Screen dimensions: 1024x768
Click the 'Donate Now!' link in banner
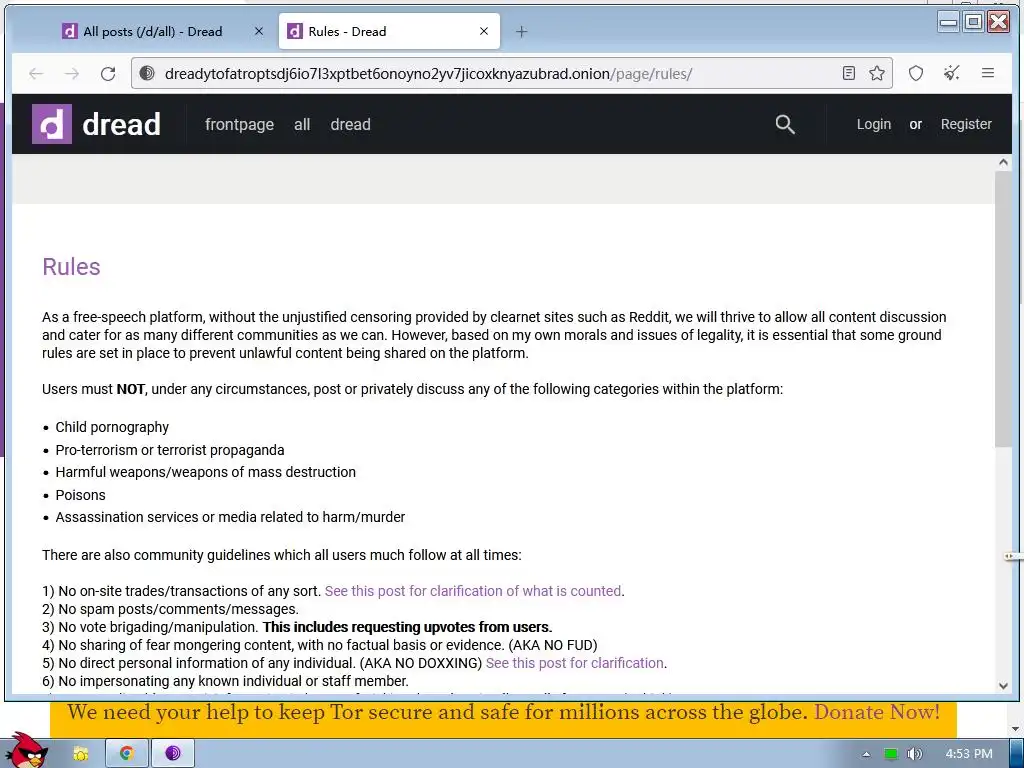pyautogui.click(x=877, y=712)
